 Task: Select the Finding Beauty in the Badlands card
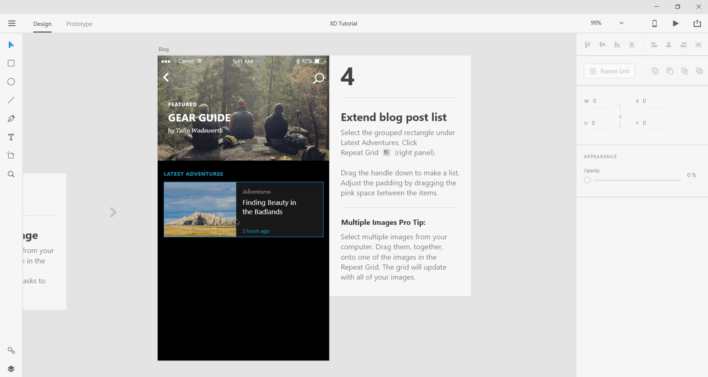tap(244, 209)
